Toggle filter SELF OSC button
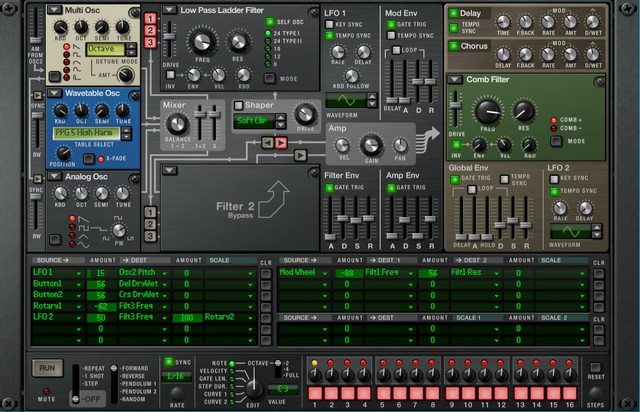This screenshot has height=412, width=640. [269, 22]
